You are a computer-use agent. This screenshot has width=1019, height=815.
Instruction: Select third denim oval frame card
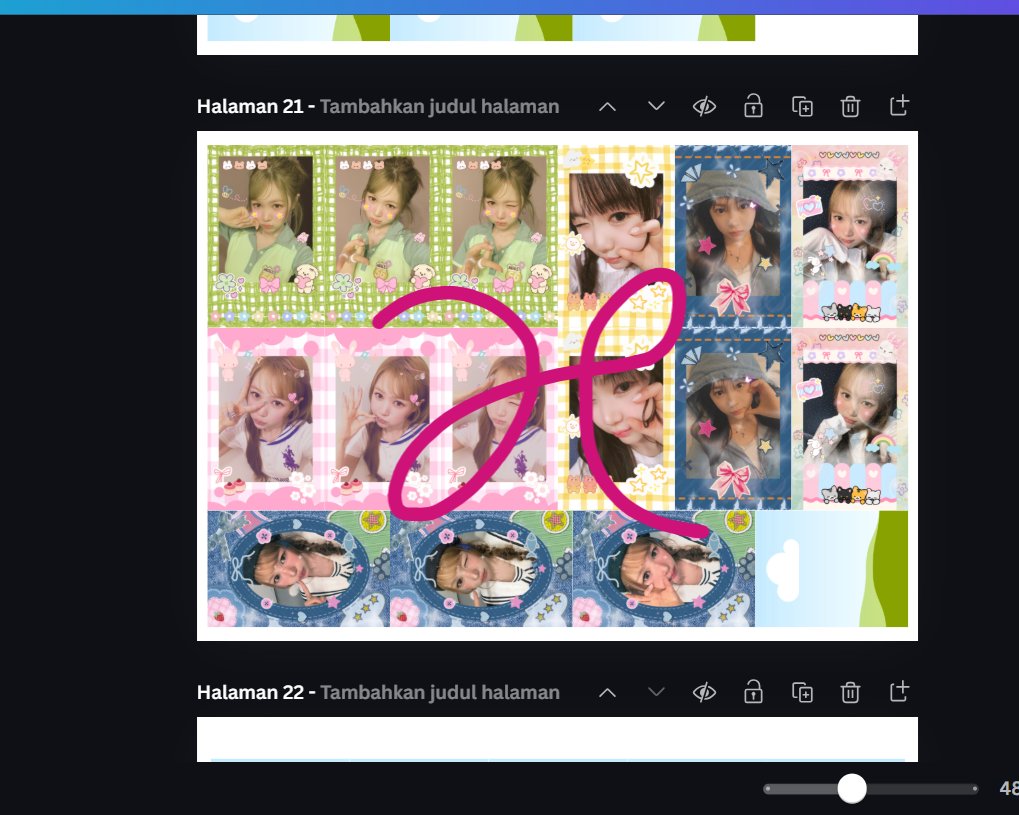tap(664, 569)
